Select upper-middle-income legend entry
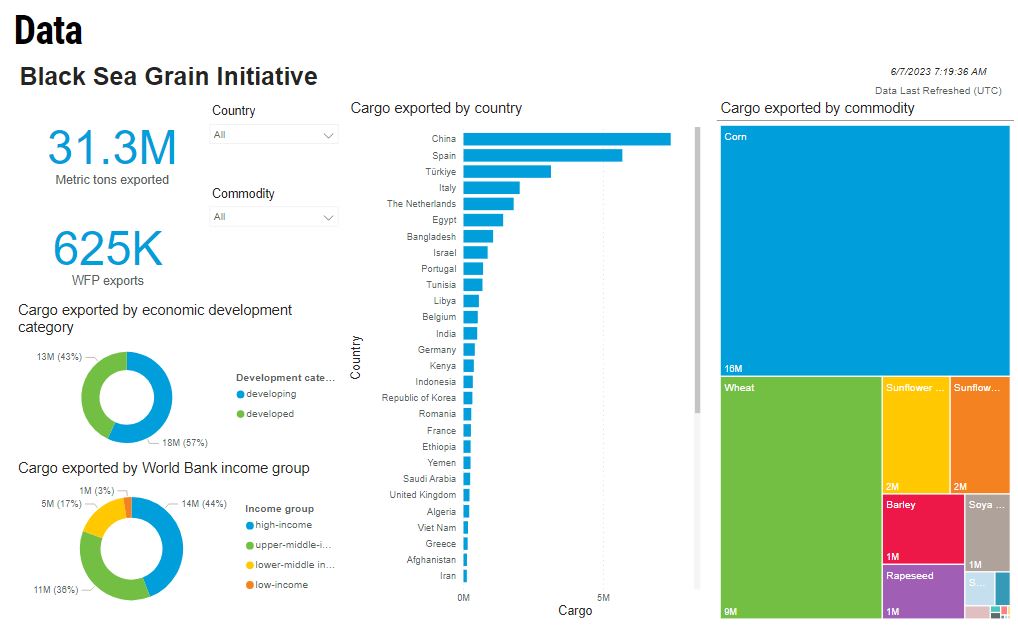Image resolution: width=1018 pixels, height=628 pixels. (x=288, y=545)
